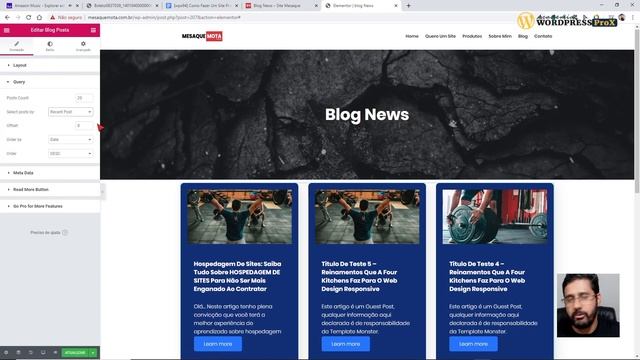This screenshot has height=360, width=640.
Task: Switch to the Style tab
Action: point(50,46)
